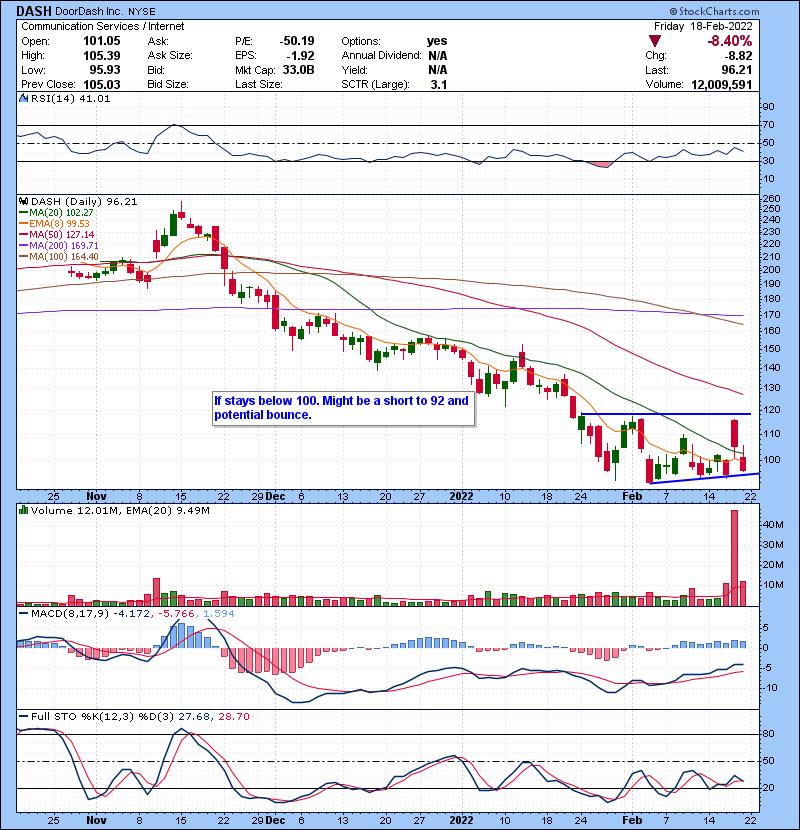Image resolution: width=800 pixels, height=830 pixels.
Task: Click the Open value 101.05
Action: [102, 41]
